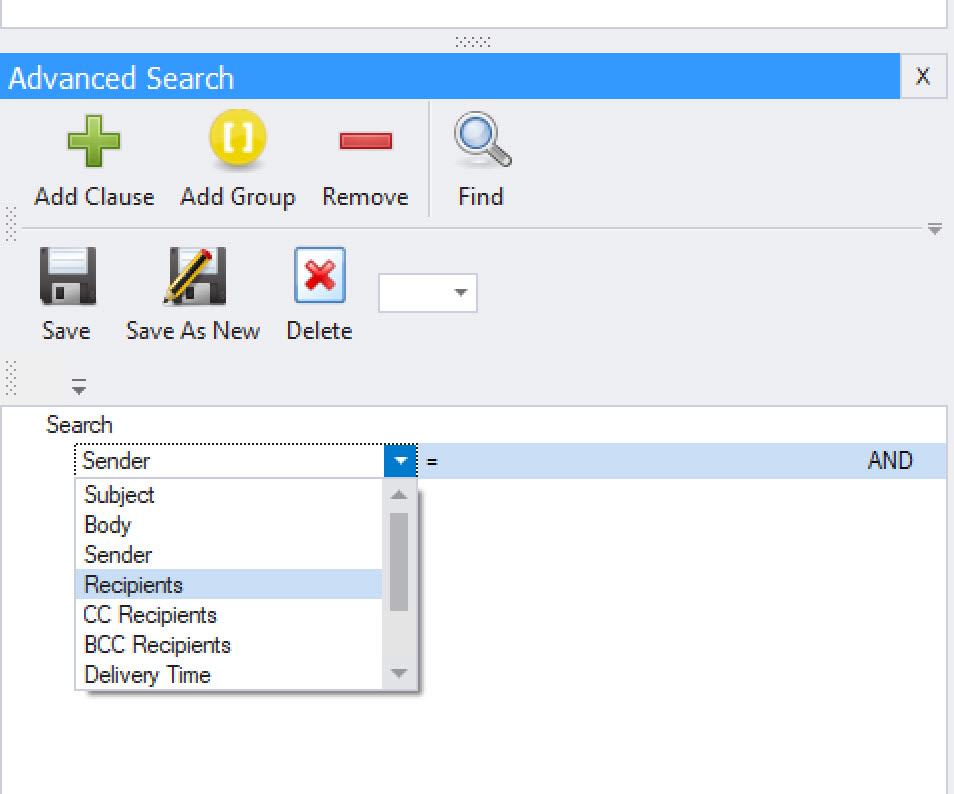Viewport: 954px width, 794px height.
Task: Click the Delete label text
Action: 319,330
